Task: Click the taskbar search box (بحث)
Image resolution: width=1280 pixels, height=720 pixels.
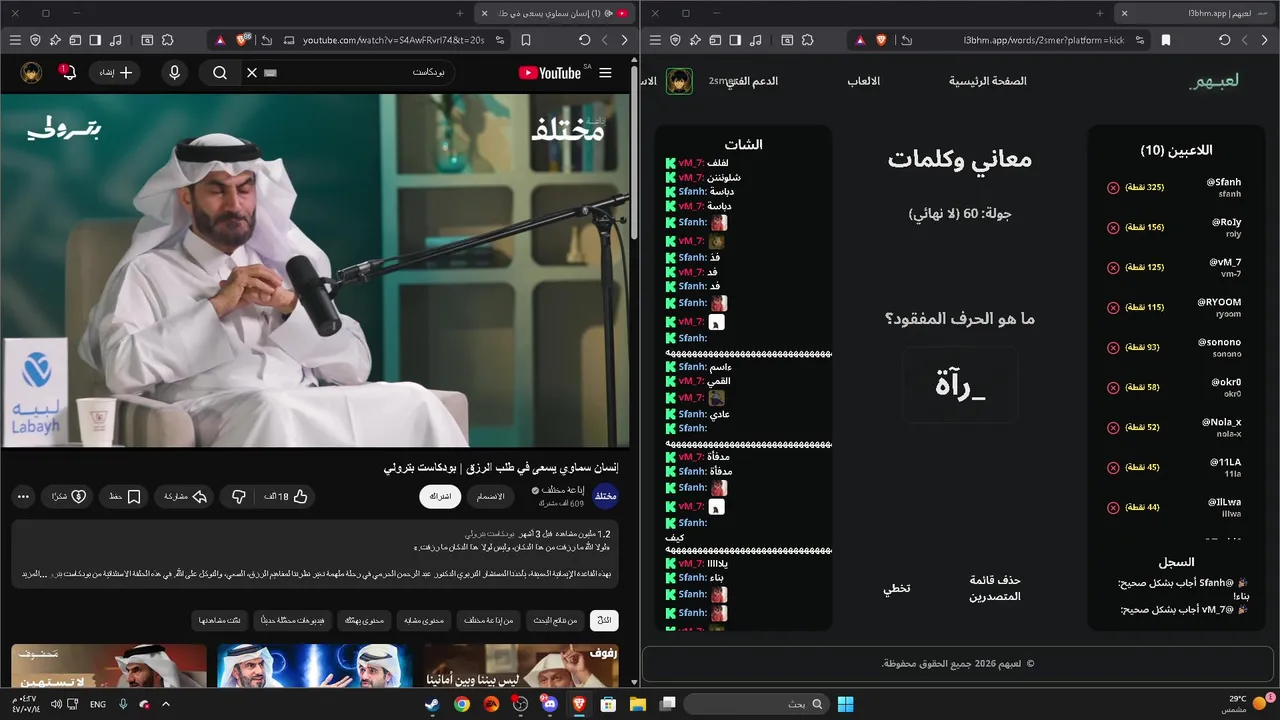Action: click(757, 704)
